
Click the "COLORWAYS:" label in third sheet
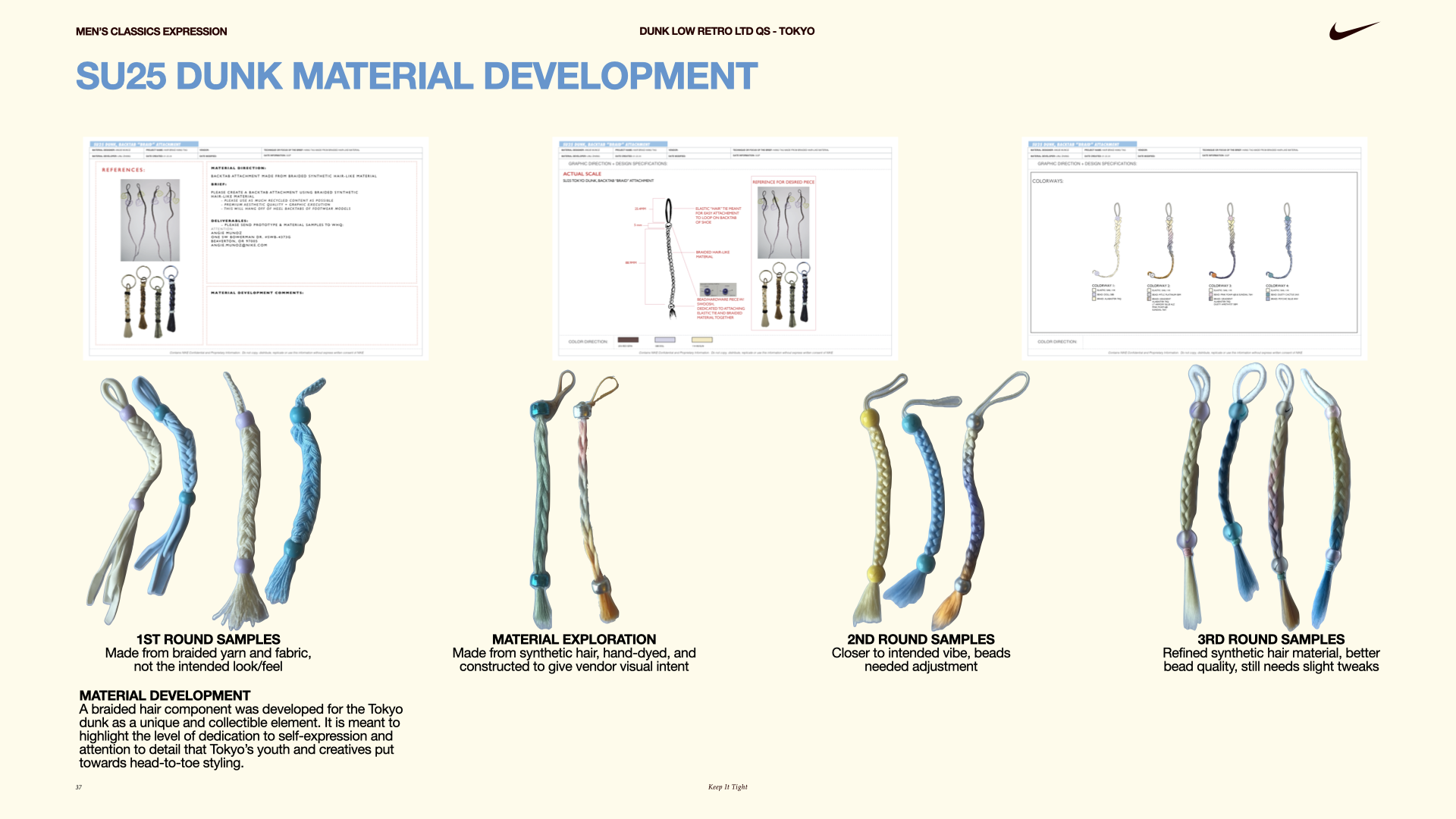click(1048, 181)
